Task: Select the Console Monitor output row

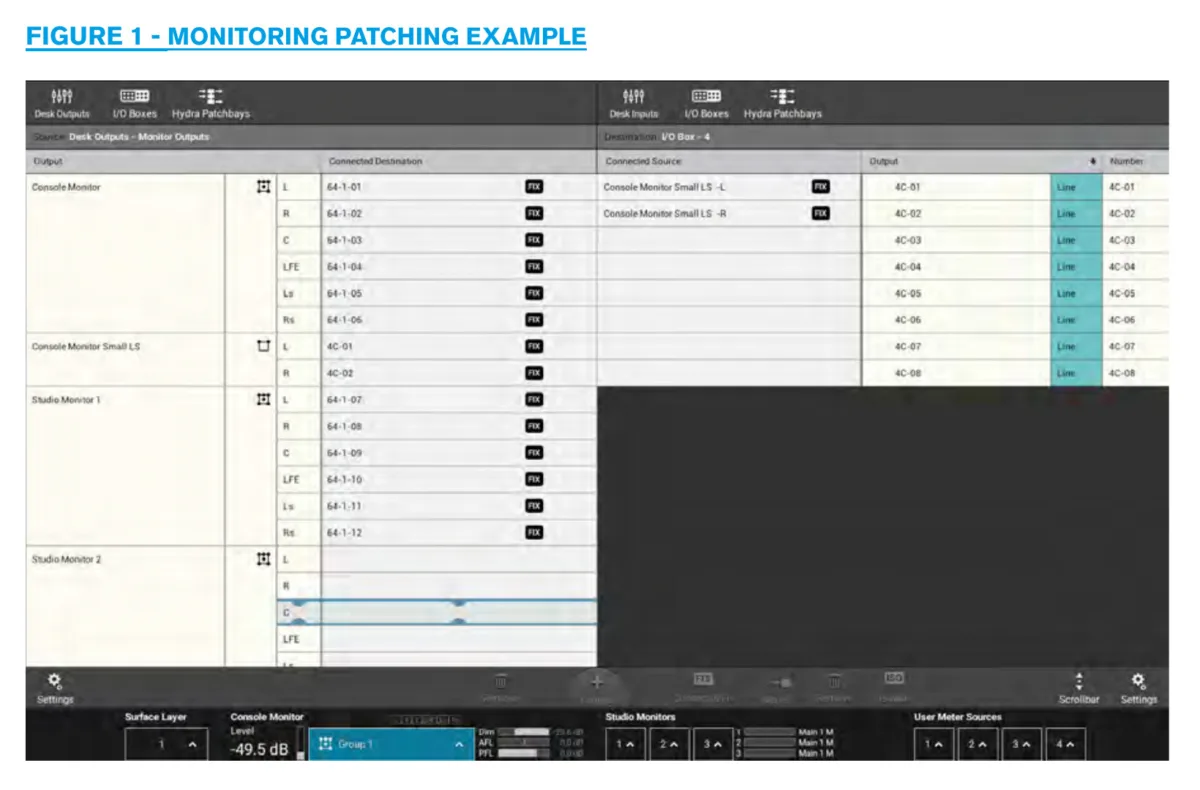Action: coord(126,253)
